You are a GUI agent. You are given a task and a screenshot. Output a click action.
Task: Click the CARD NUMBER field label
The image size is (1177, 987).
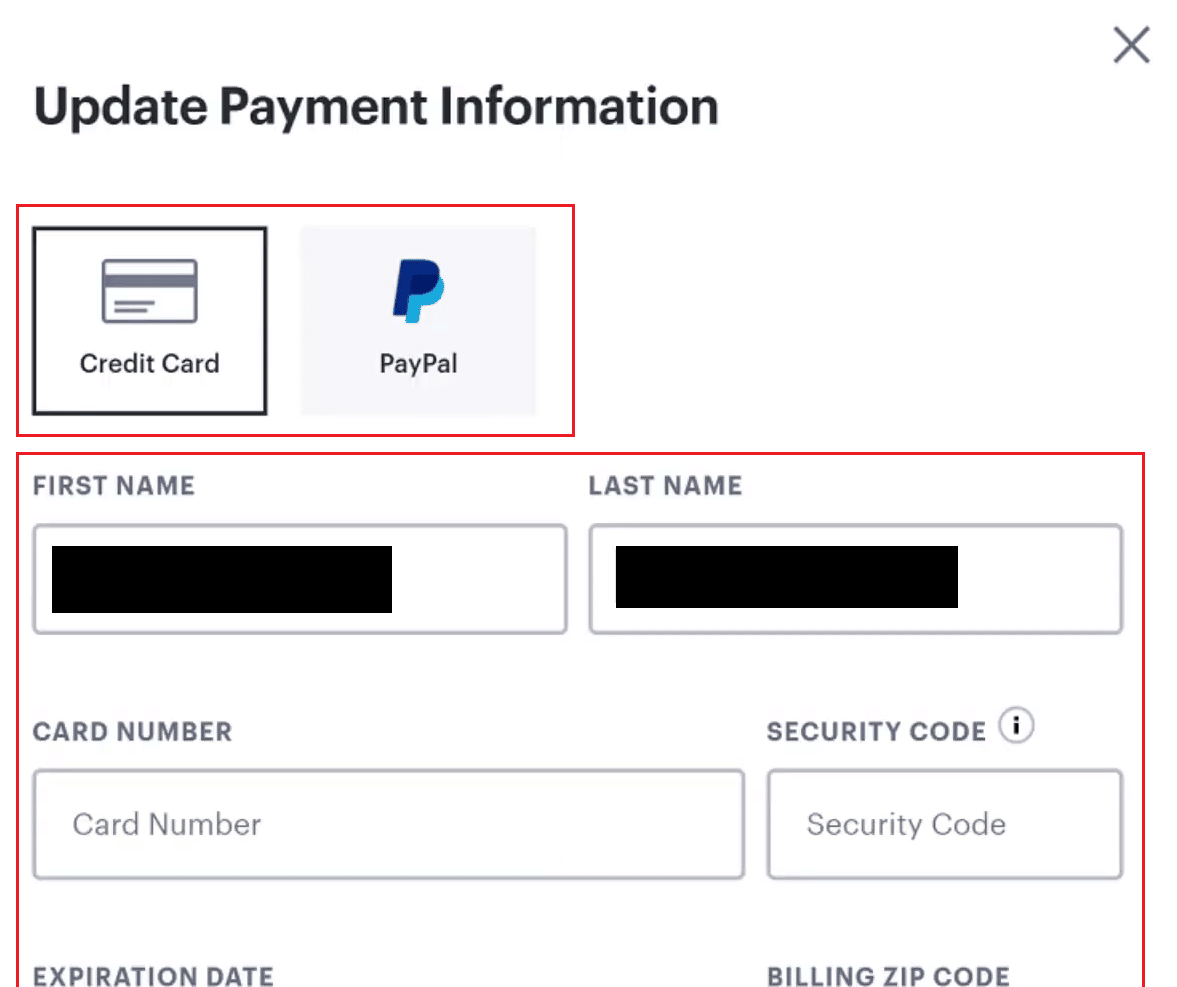(133, 732)
